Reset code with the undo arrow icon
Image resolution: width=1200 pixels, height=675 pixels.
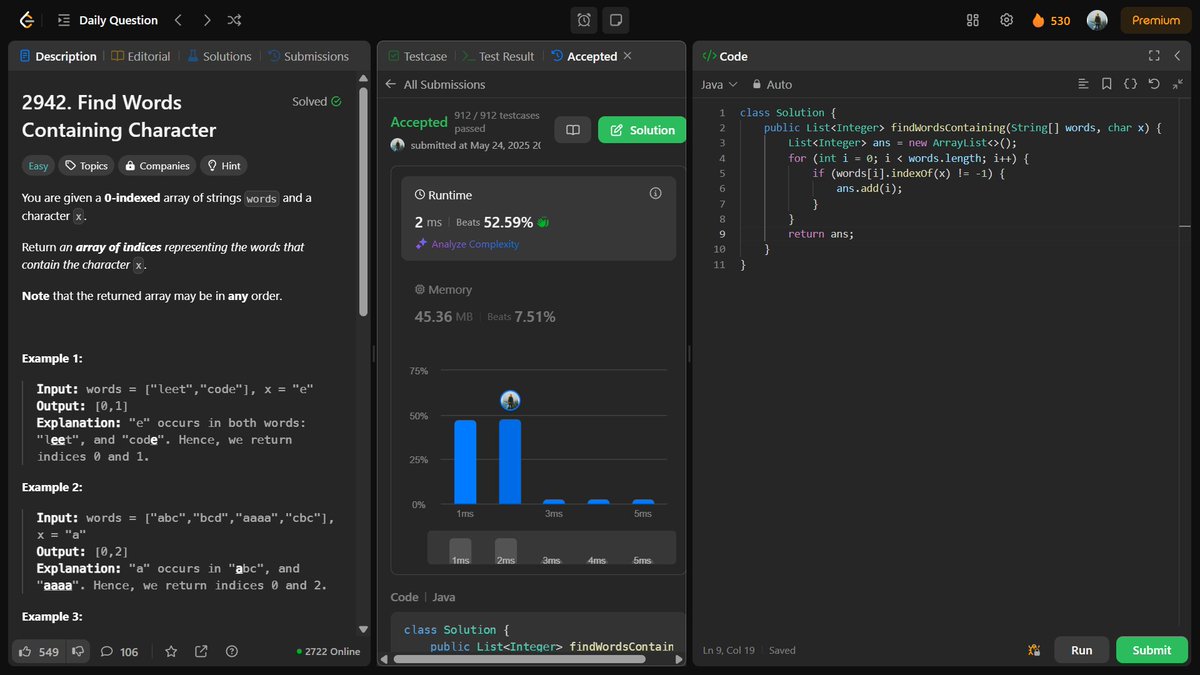point(1154,85)
